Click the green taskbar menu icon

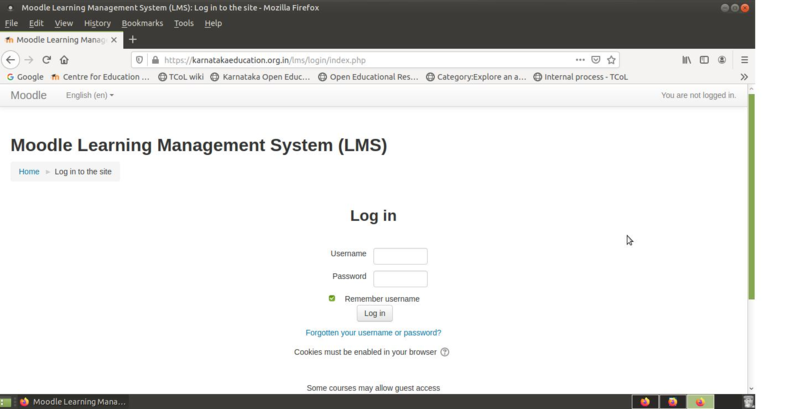[x=6, y=402]
